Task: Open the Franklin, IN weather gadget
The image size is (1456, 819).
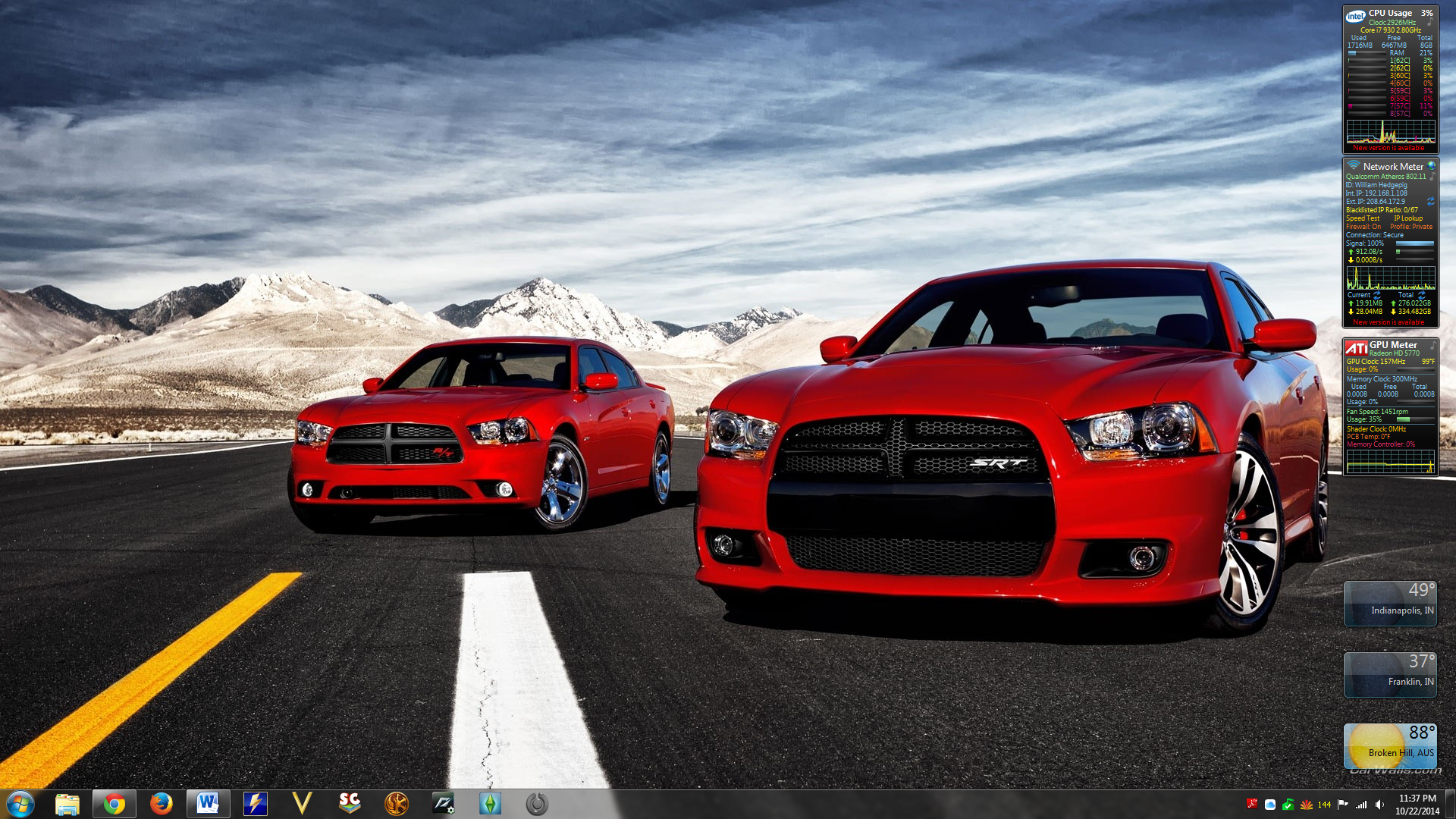Action: (1390, 675)
